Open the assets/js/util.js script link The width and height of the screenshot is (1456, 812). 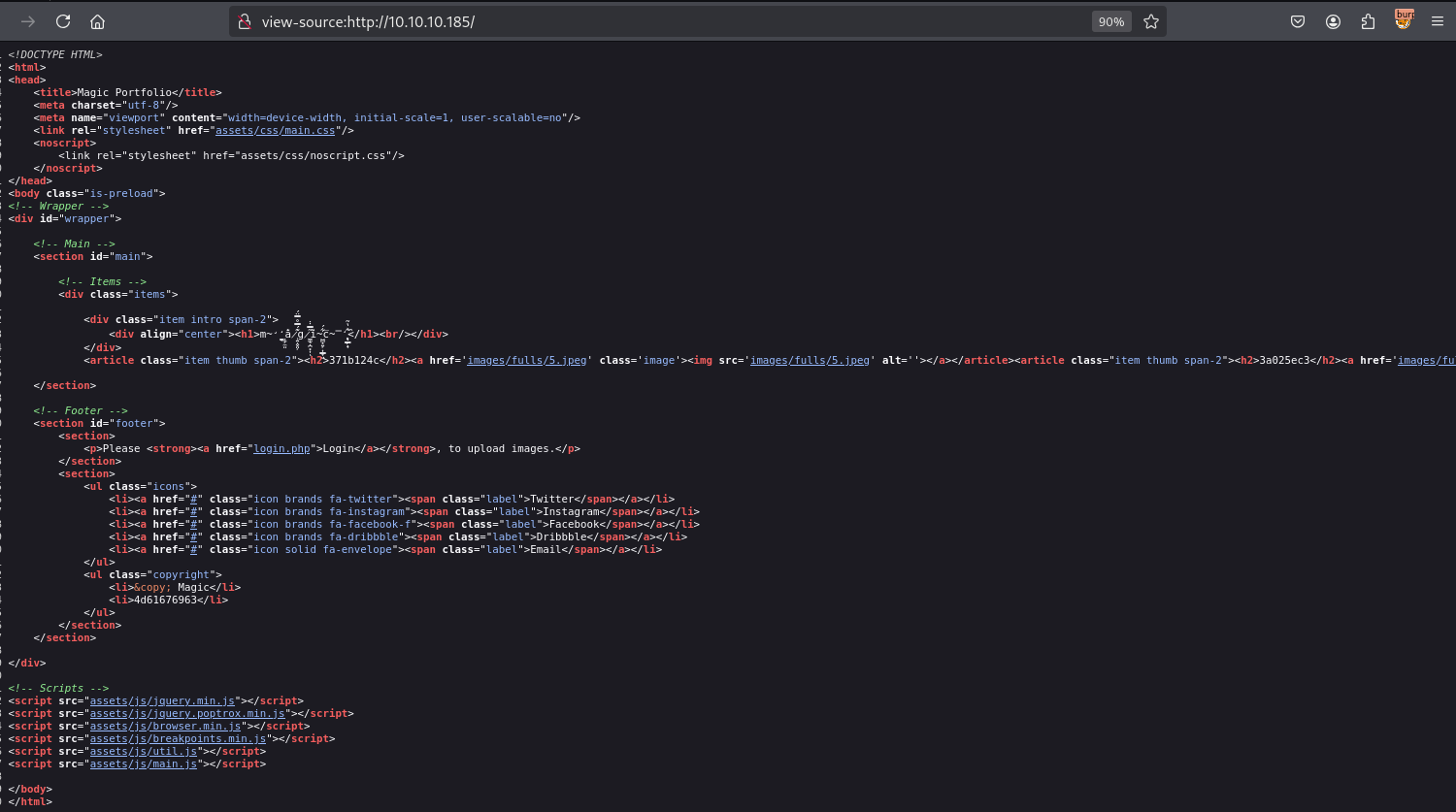144,751
